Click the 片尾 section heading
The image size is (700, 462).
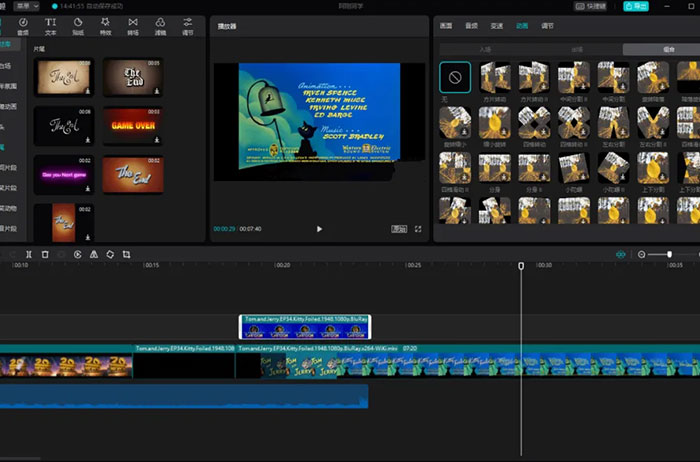pos(39,49)
